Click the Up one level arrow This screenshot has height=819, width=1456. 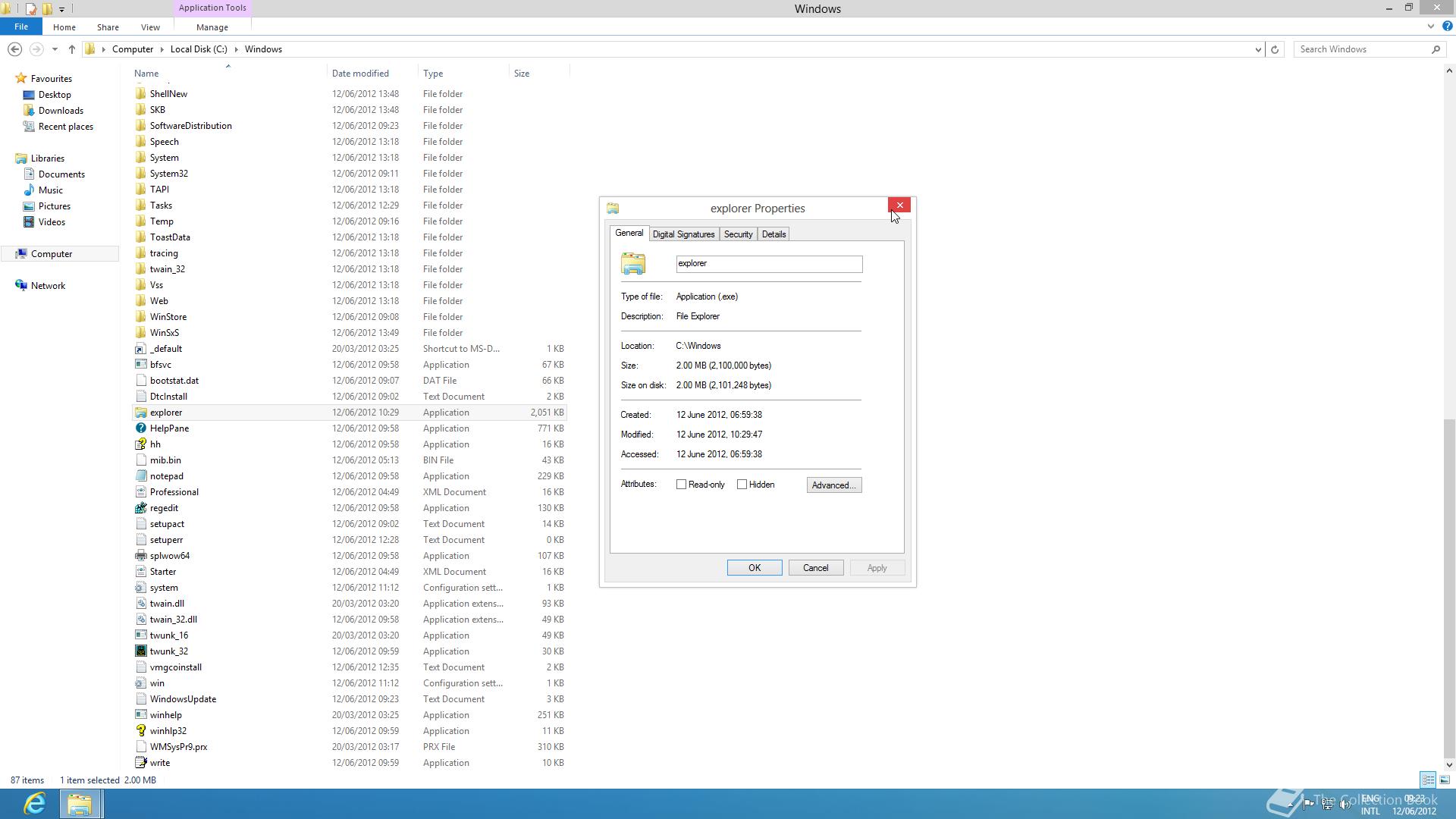pos(72,49)
